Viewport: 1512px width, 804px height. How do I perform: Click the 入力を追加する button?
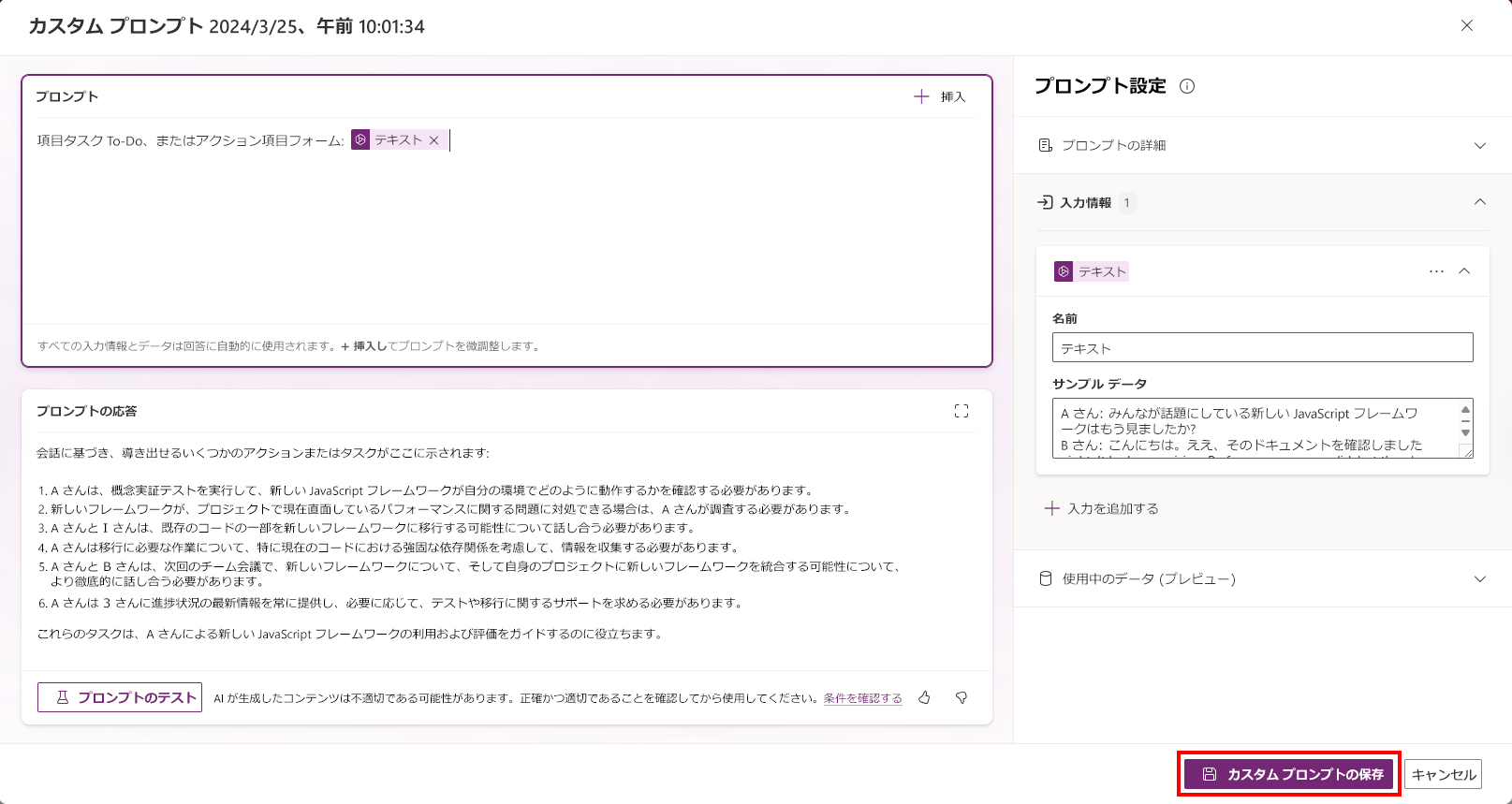pos(1102,508)
